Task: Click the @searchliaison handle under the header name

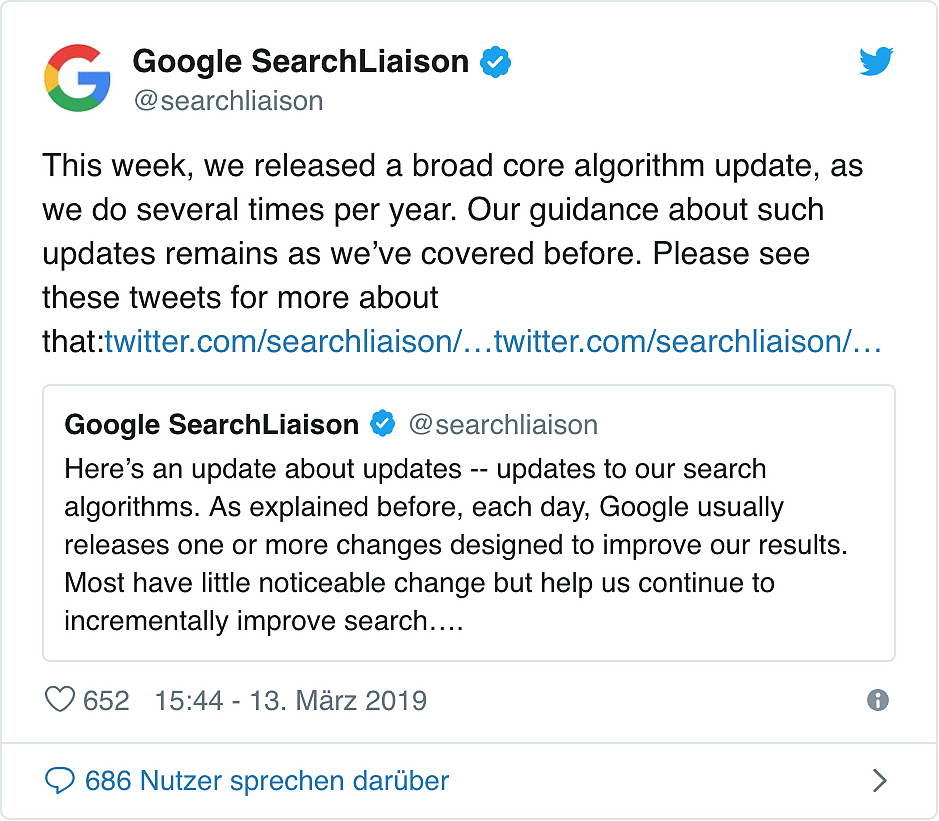Action: pos(228,101)
